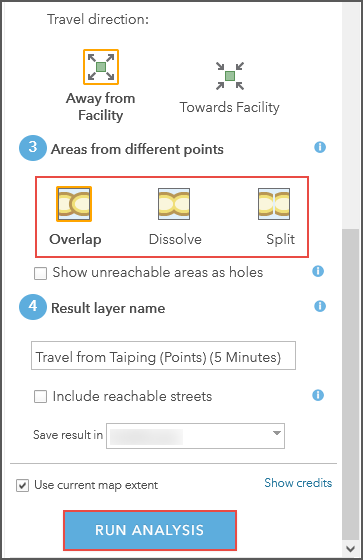This screenshot has height=560, width=363.
Task: Open the Show credits link
Action: pyautogui.click(x=298, y=483)
